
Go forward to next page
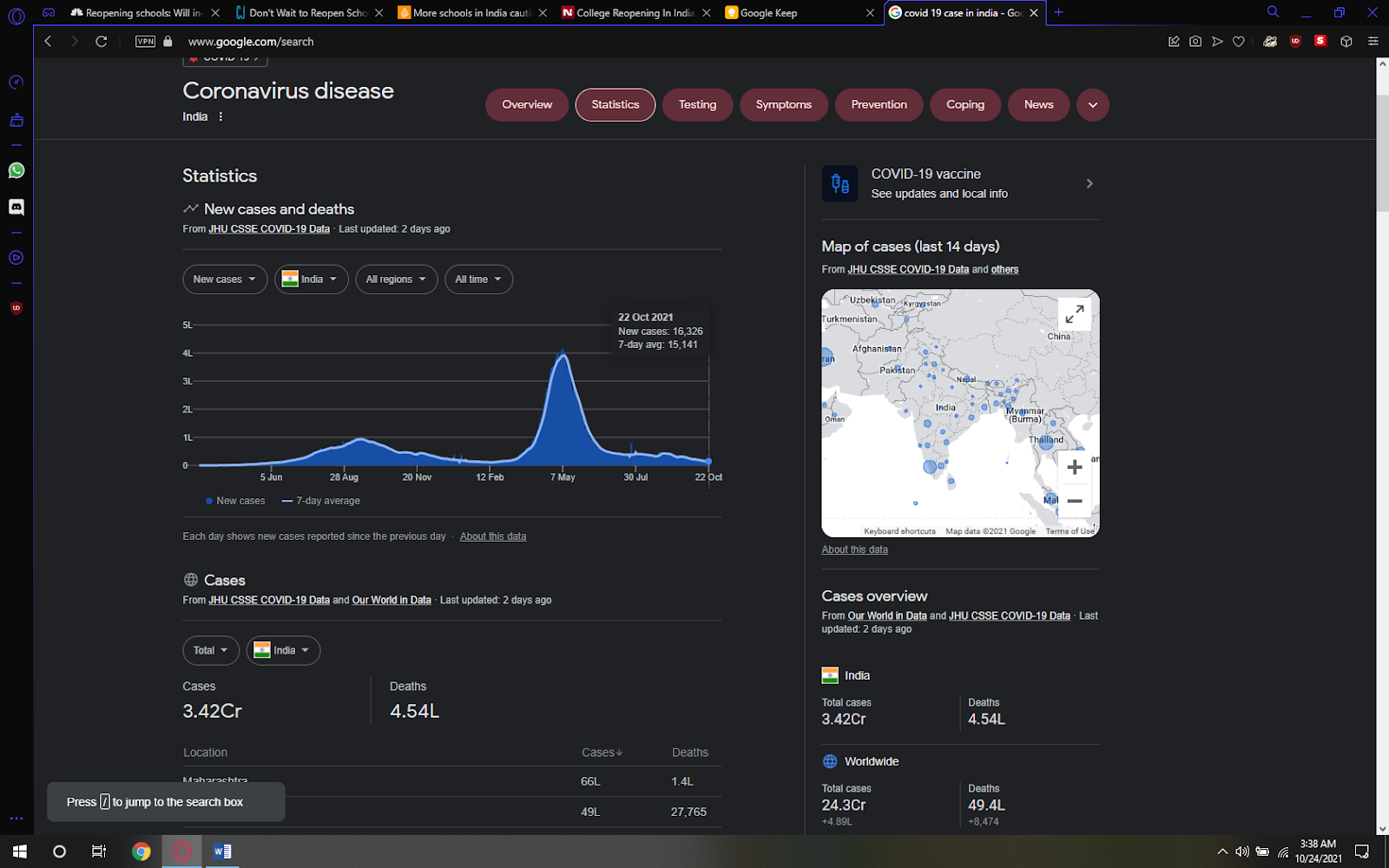74,41
